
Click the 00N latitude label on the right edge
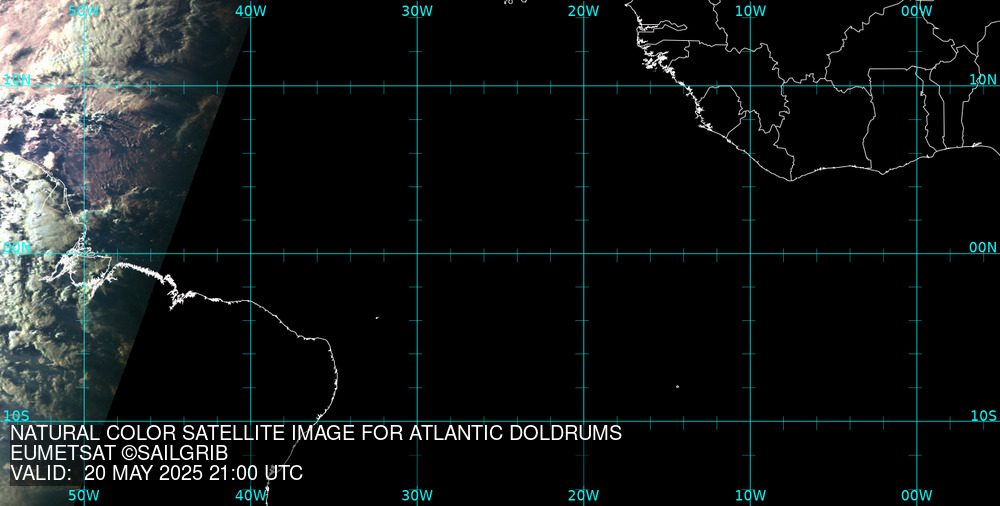click(983, 248)
